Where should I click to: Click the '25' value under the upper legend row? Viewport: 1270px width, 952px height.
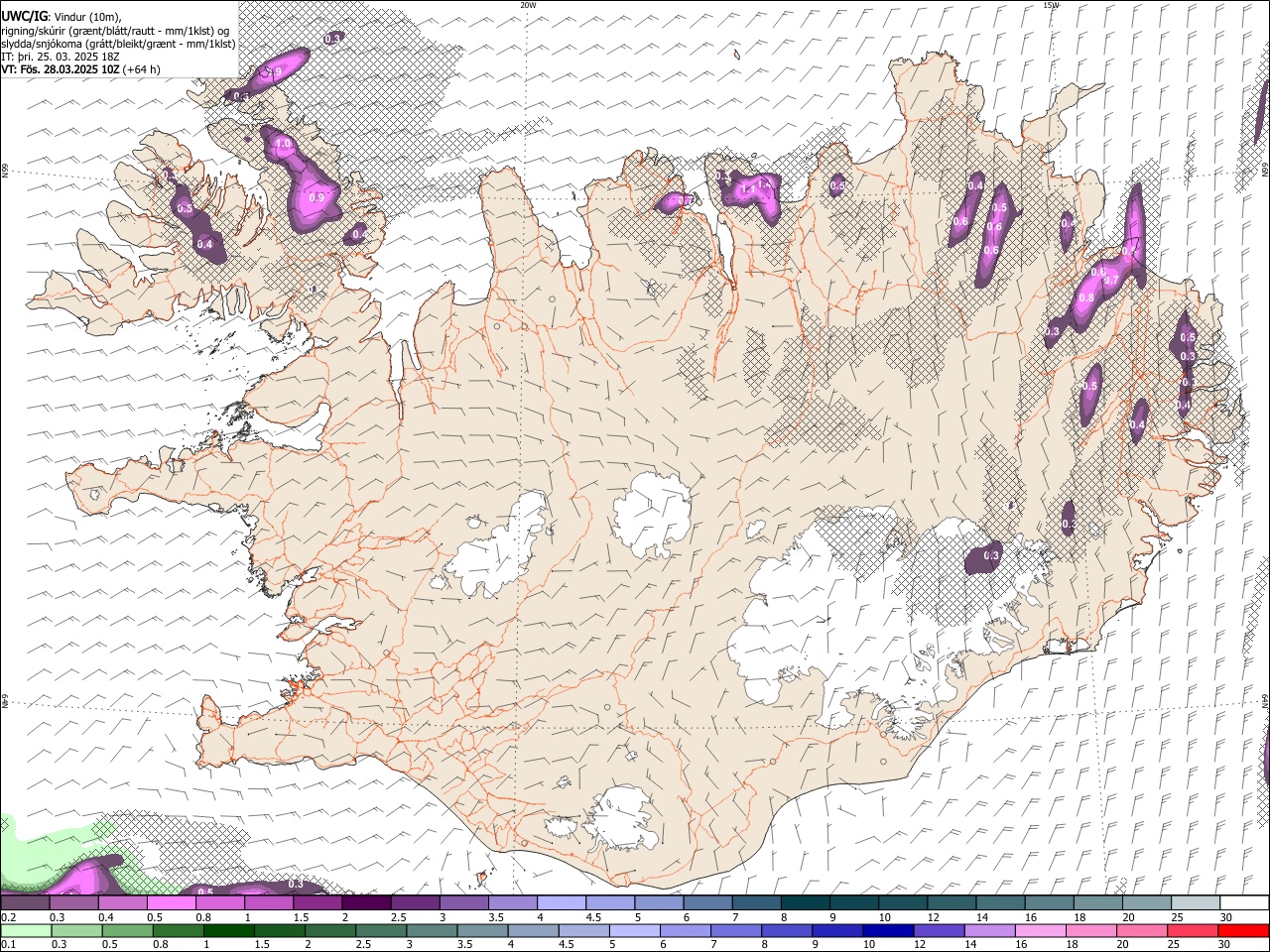pos(1177,917)
